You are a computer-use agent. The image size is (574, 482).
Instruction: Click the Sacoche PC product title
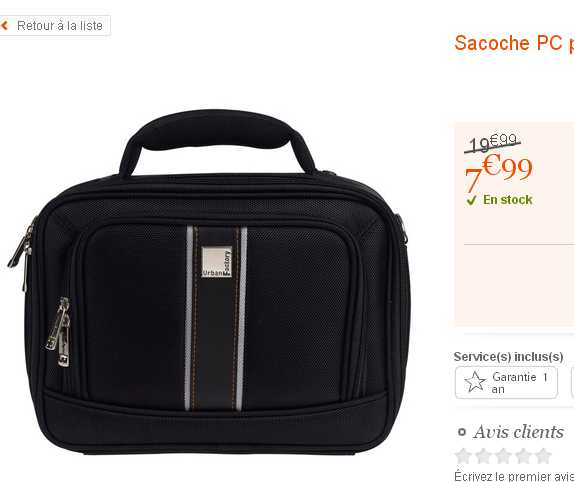pos(514,43)
